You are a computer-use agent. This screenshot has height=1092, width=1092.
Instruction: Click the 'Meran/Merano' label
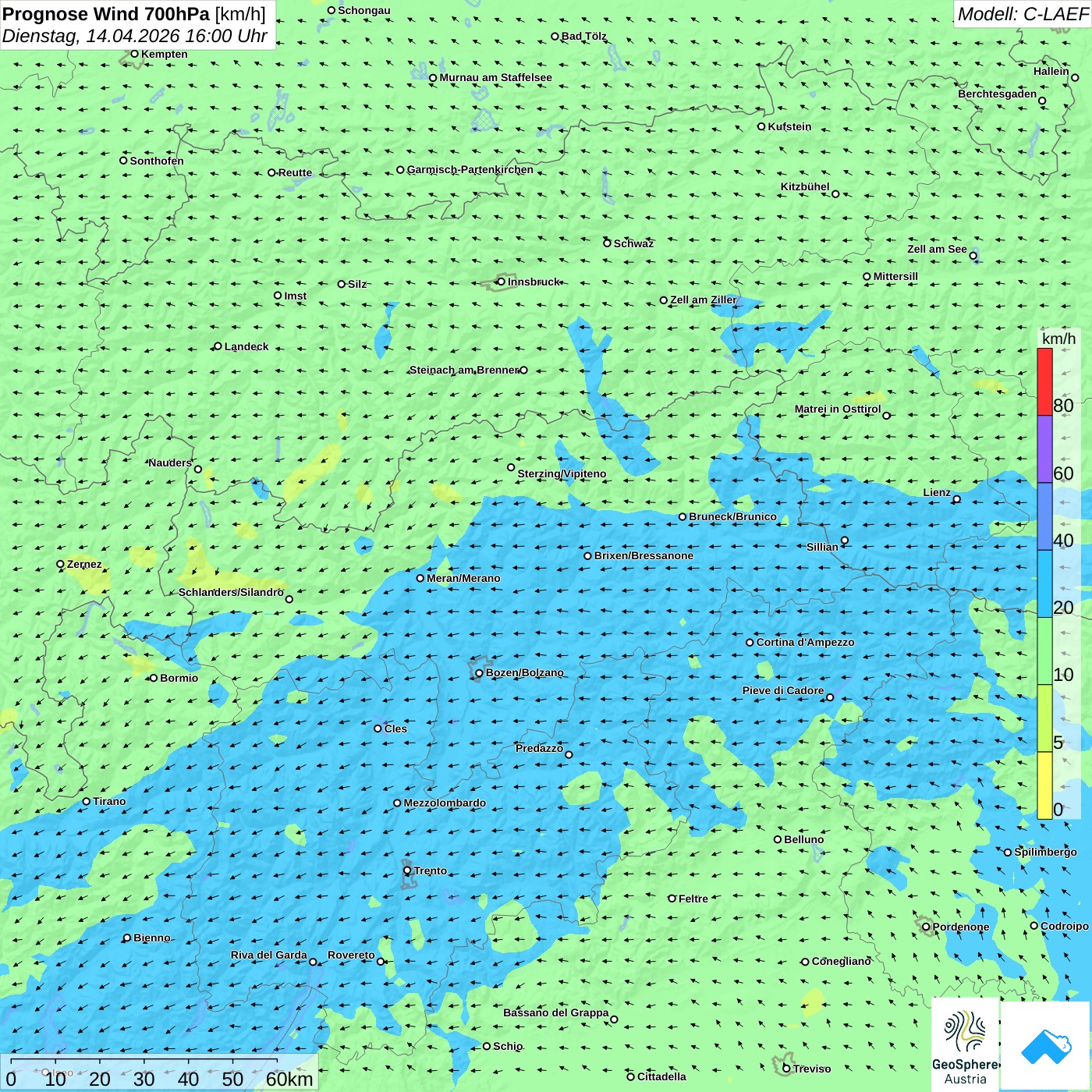(x=463, y=578)
